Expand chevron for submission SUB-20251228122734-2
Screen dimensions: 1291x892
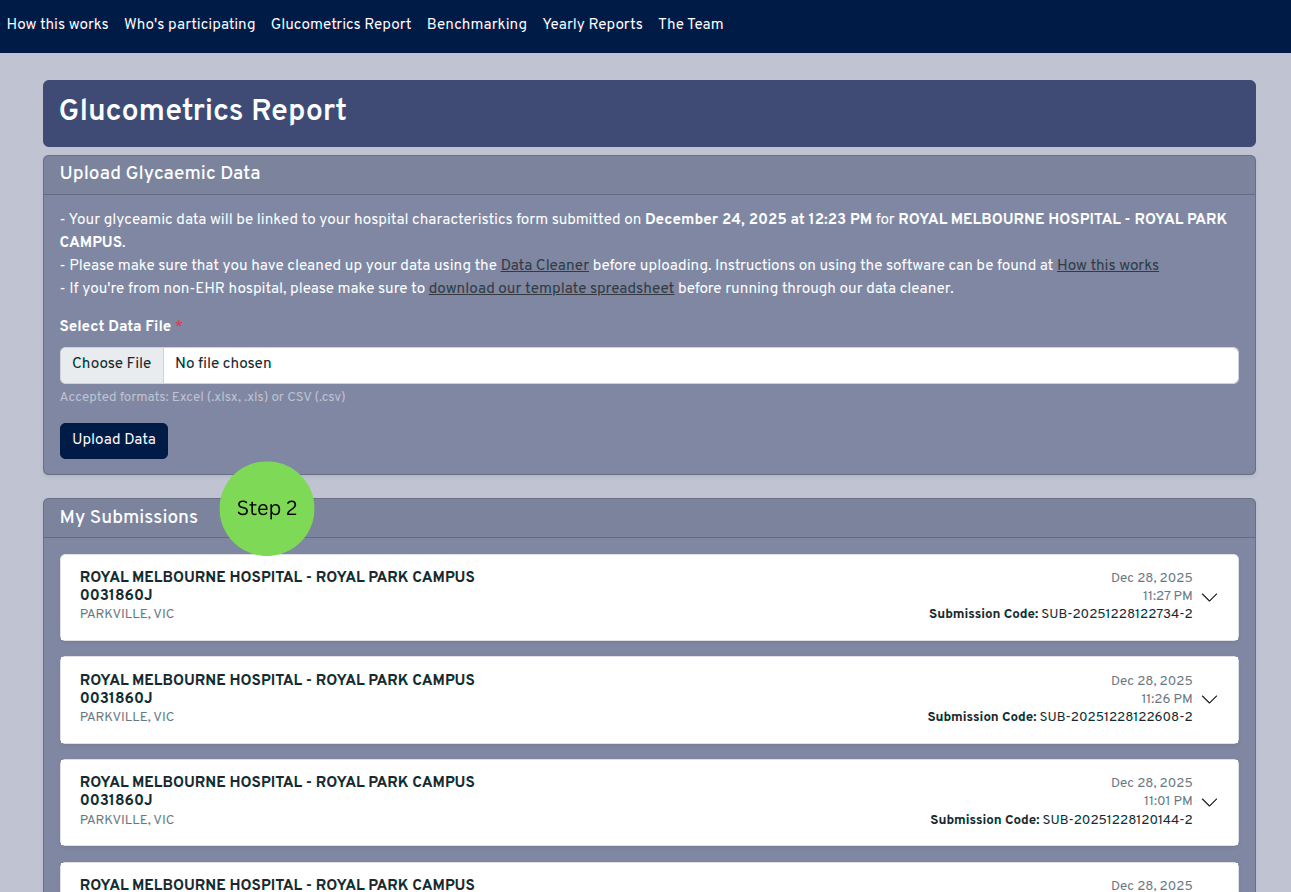[1209, 598]
